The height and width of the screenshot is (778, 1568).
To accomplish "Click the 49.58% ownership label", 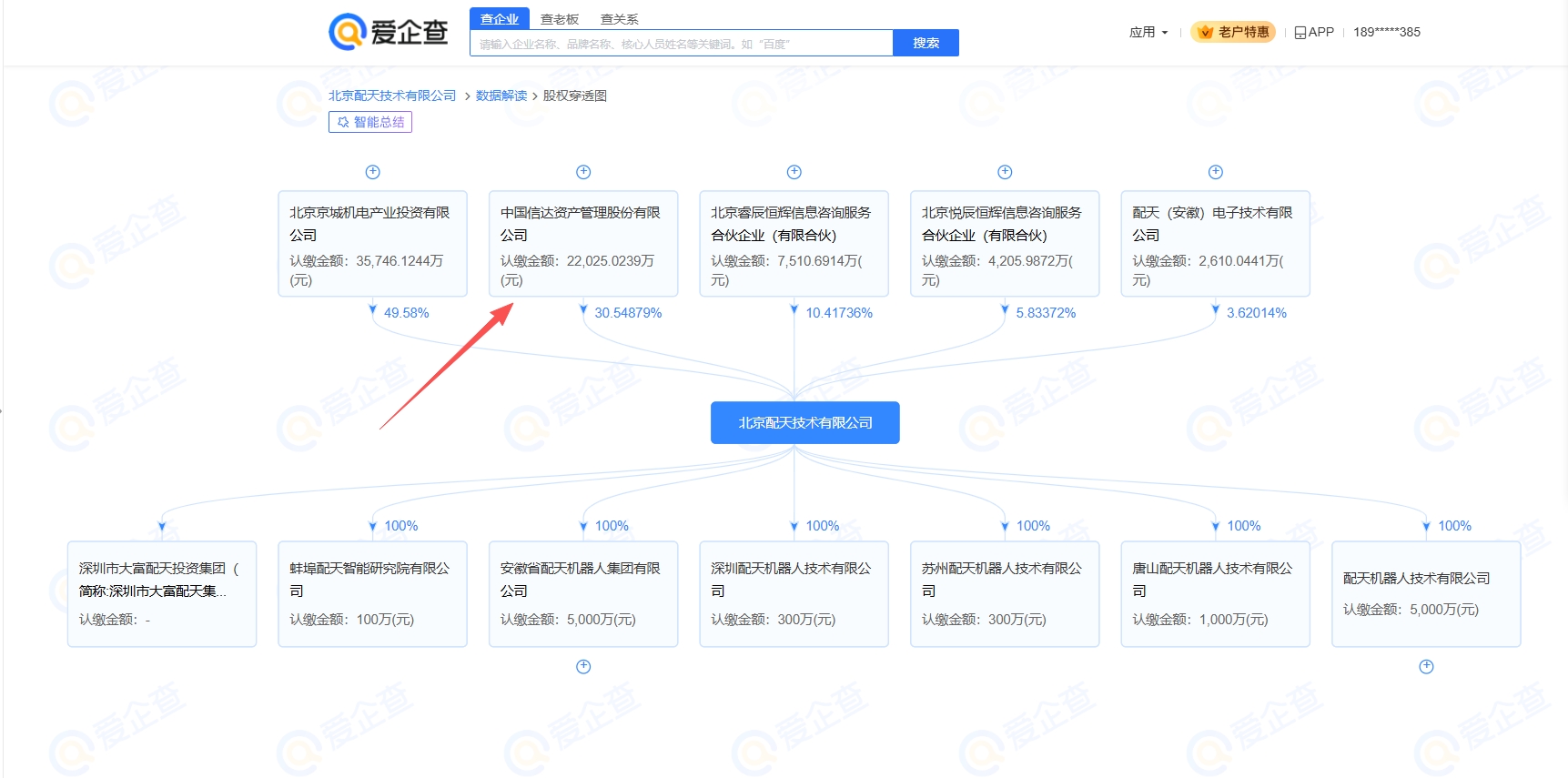I will (x=406, y=313).
